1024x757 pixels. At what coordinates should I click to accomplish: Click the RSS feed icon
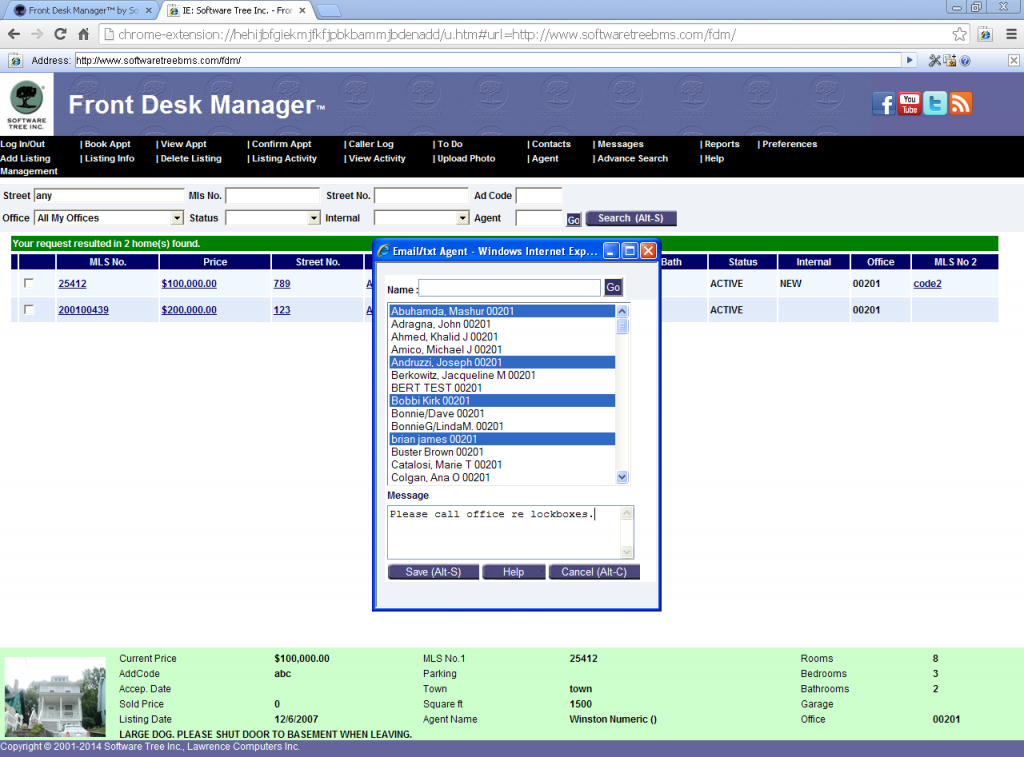point(961,104)
